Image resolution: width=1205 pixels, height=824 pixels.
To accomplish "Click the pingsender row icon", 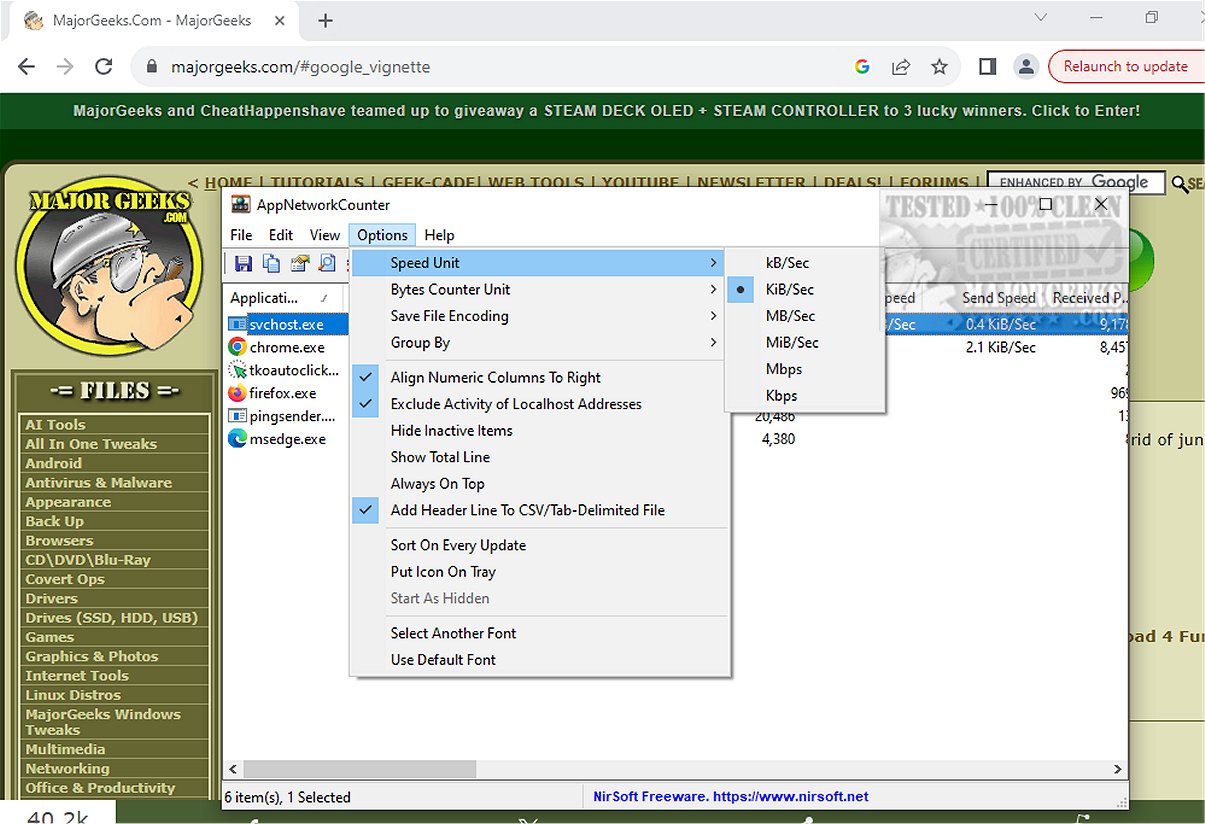I will 237,416.
